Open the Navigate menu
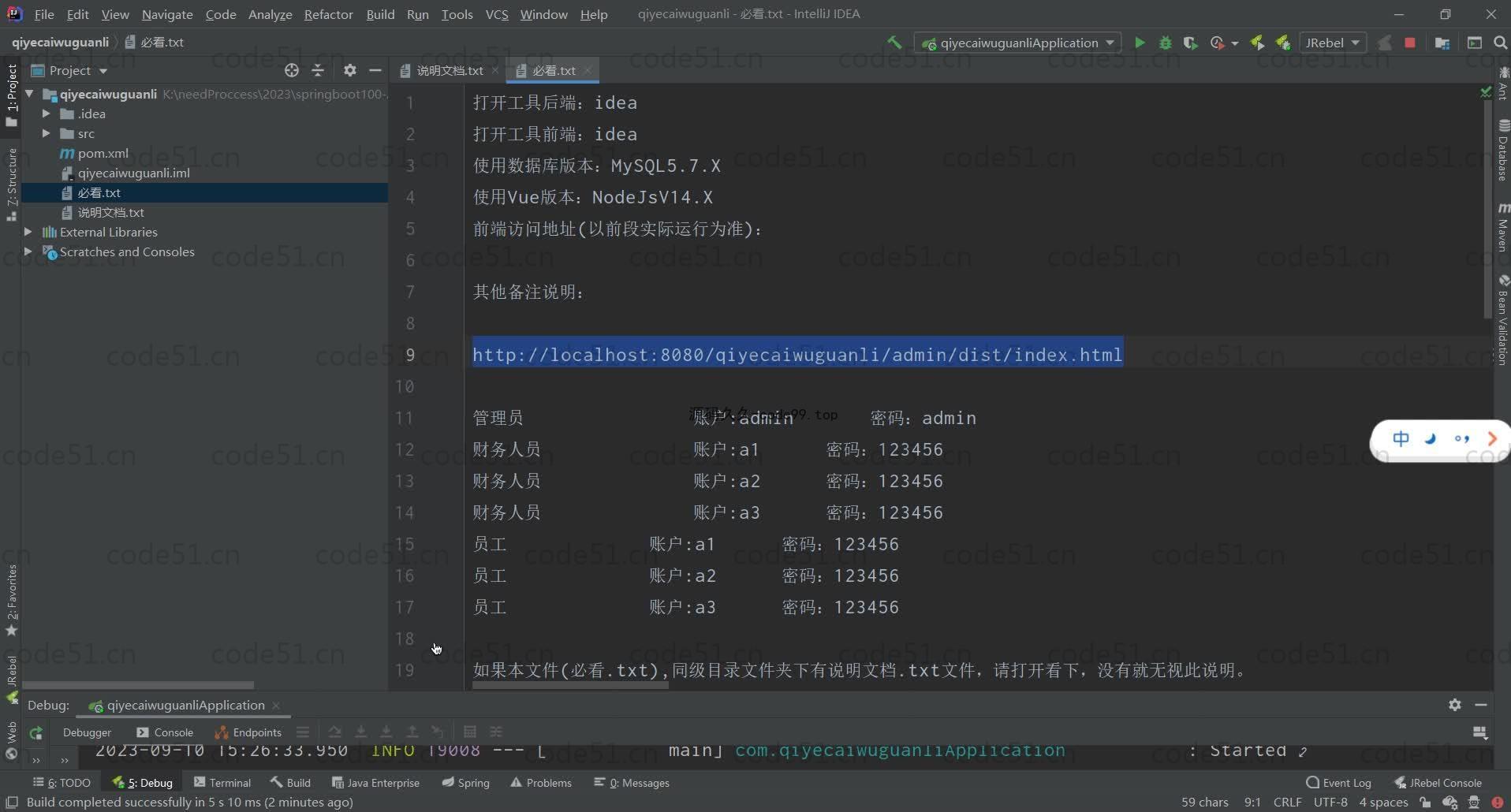Image resolution: width=1511 pixels, height=812 pixels. (x=167, y=14)
